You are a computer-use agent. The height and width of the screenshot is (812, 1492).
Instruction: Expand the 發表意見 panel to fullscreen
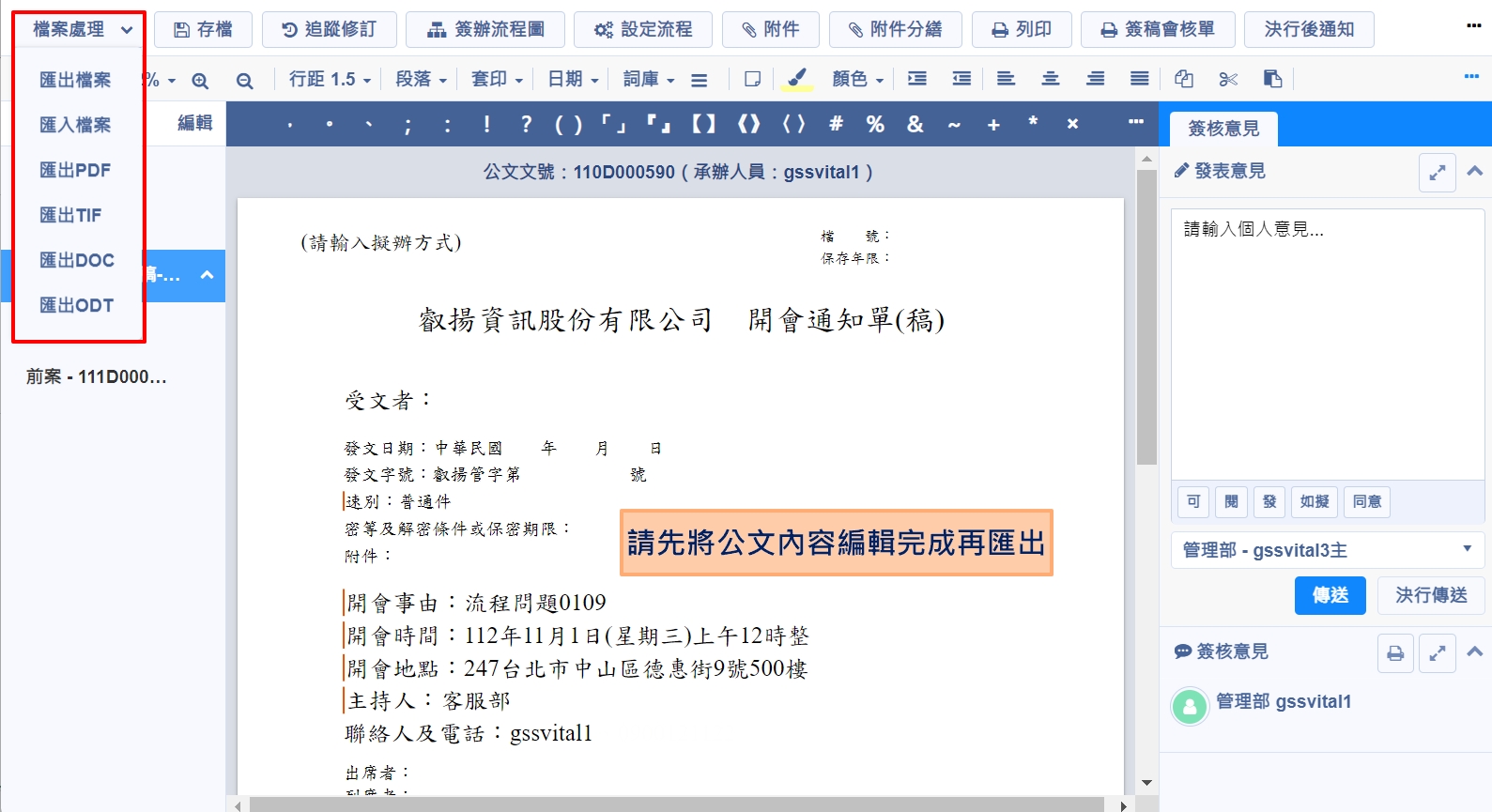click(x=1437, y=173)
